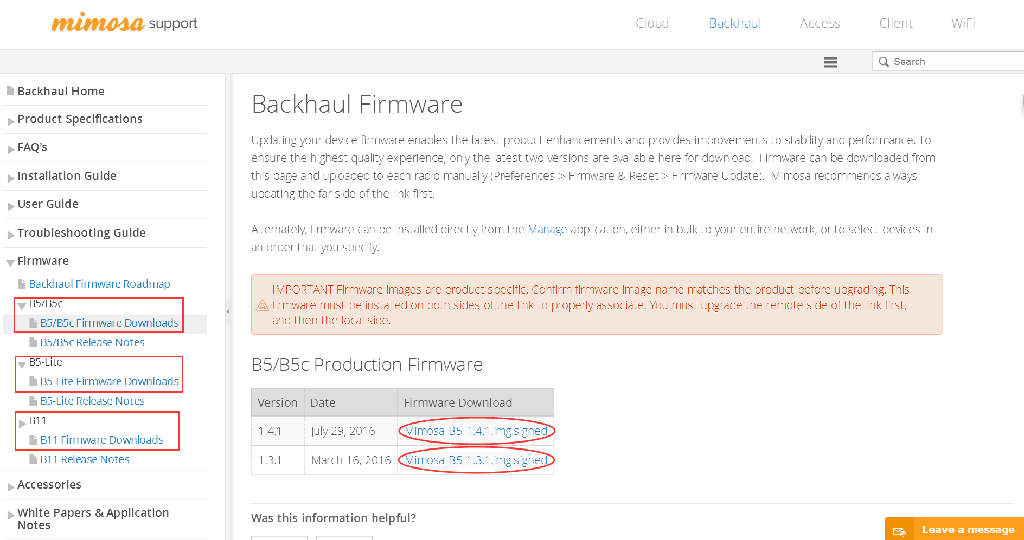Collapse the Firmware tree section
This screenshot has width=1024, height=540.
(10, 262)
